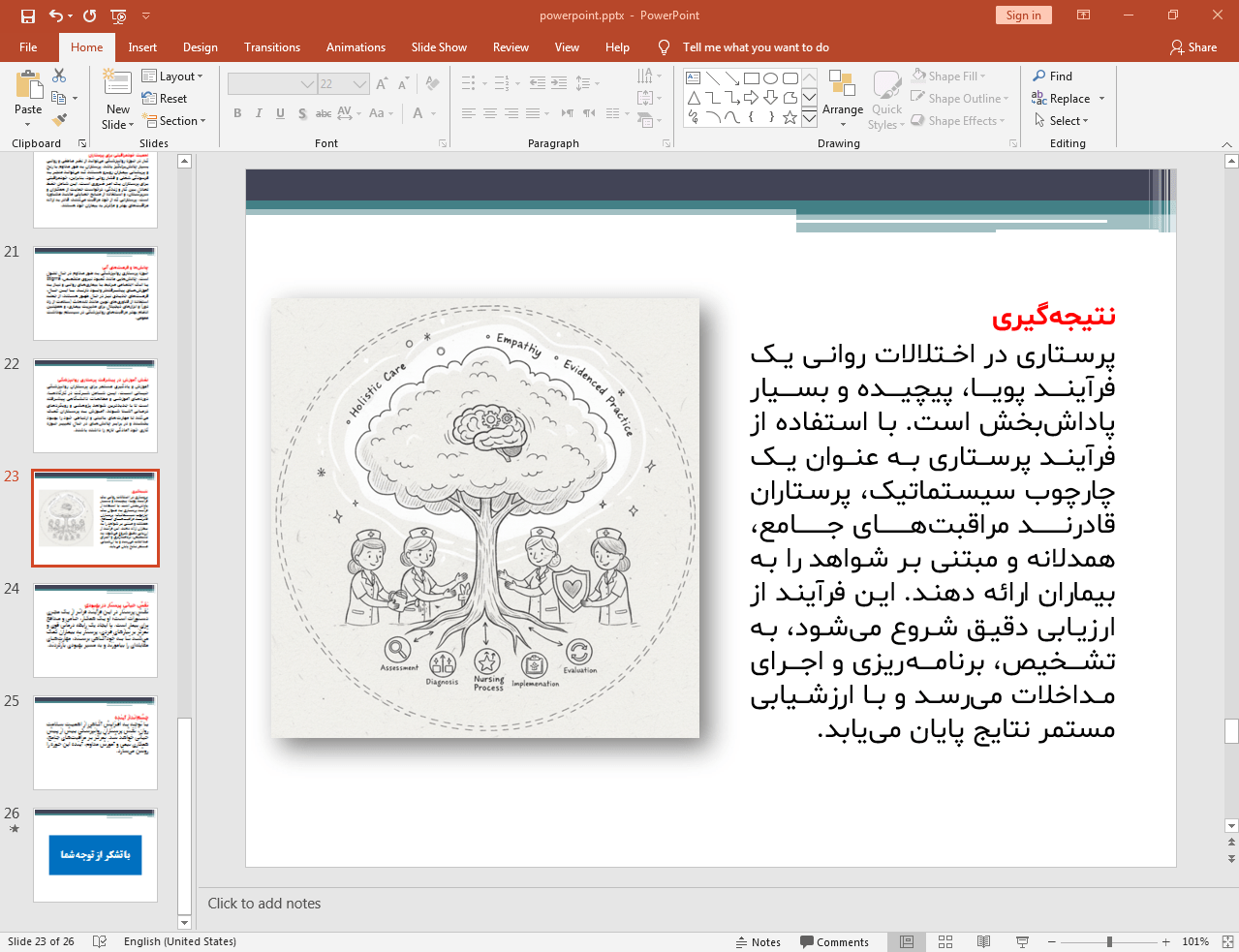Open the Animations tab
This screenshot has height=952, width=1239.
pos(356,47)
